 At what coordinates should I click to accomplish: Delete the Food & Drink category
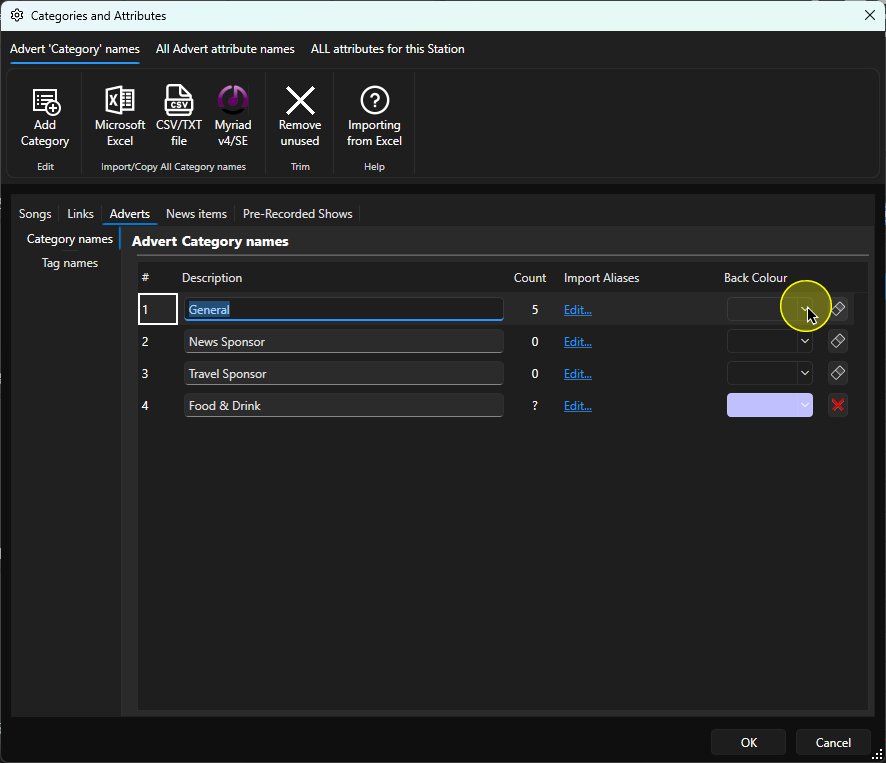(x=837, y=405)
